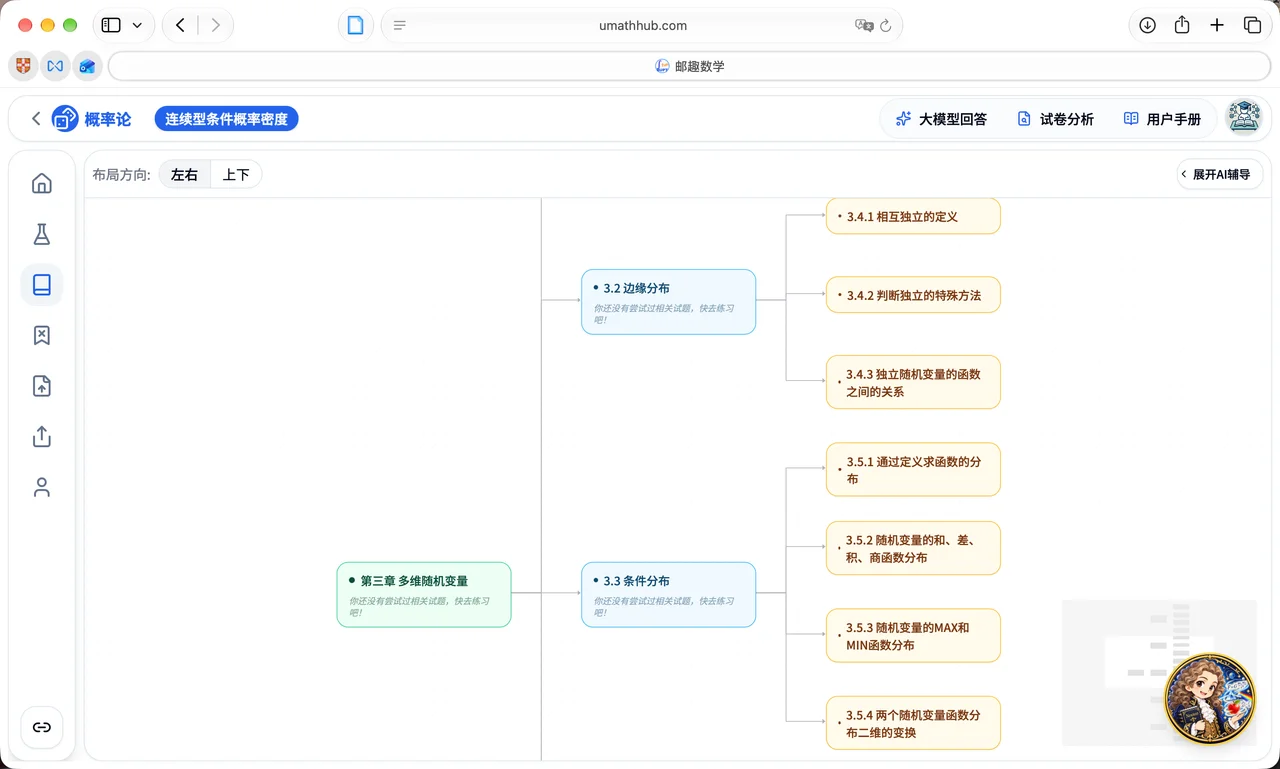Viewport: 1280px width, 769px height.
Task: Open 大模型回答 in the header
Action: tap(941, 119)
